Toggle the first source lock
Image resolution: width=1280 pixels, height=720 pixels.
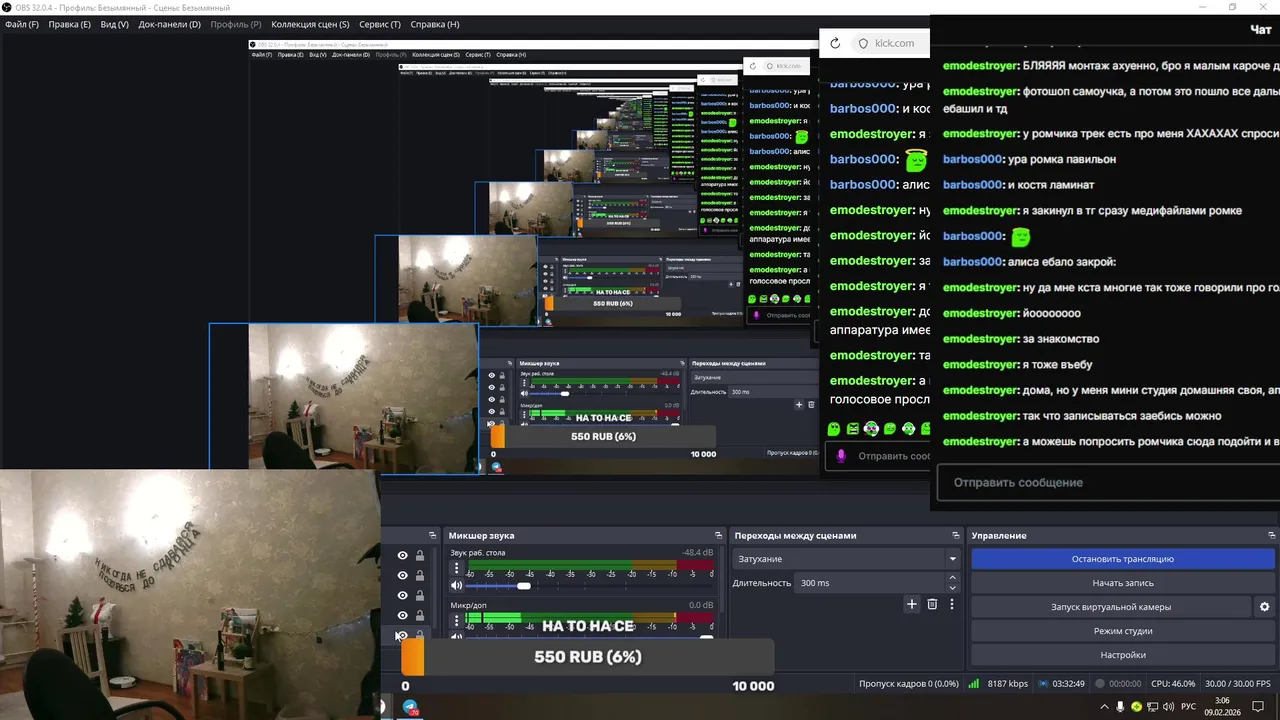point(420,556)
